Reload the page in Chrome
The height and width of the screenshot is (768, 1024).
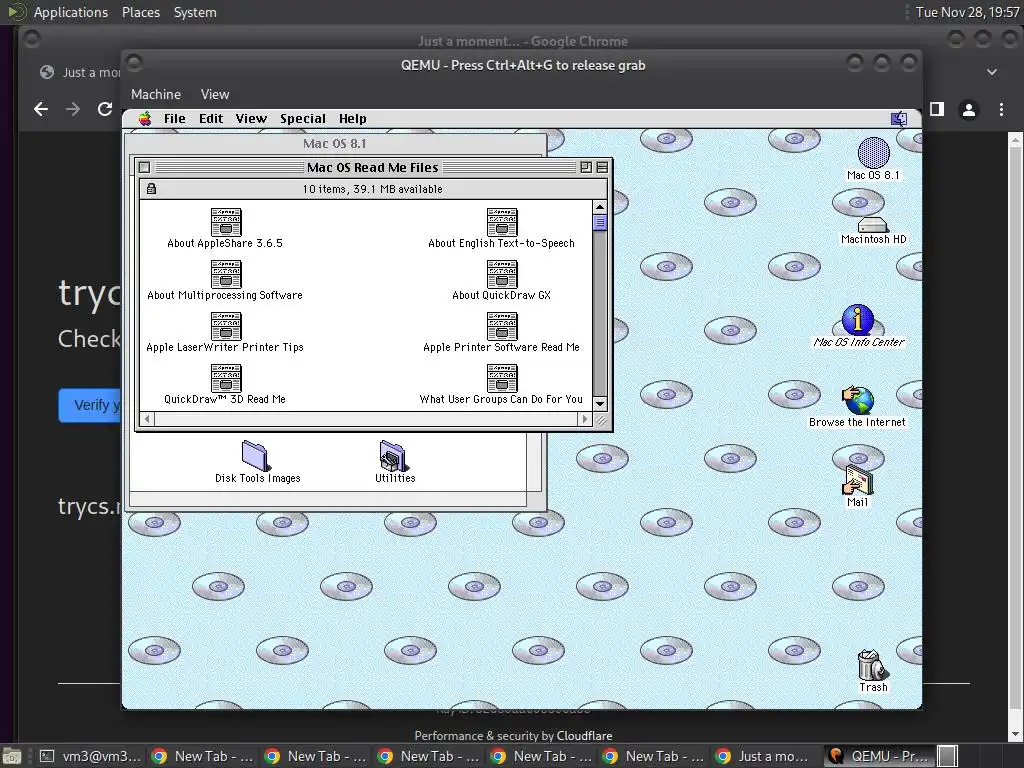tap(104, 109)
